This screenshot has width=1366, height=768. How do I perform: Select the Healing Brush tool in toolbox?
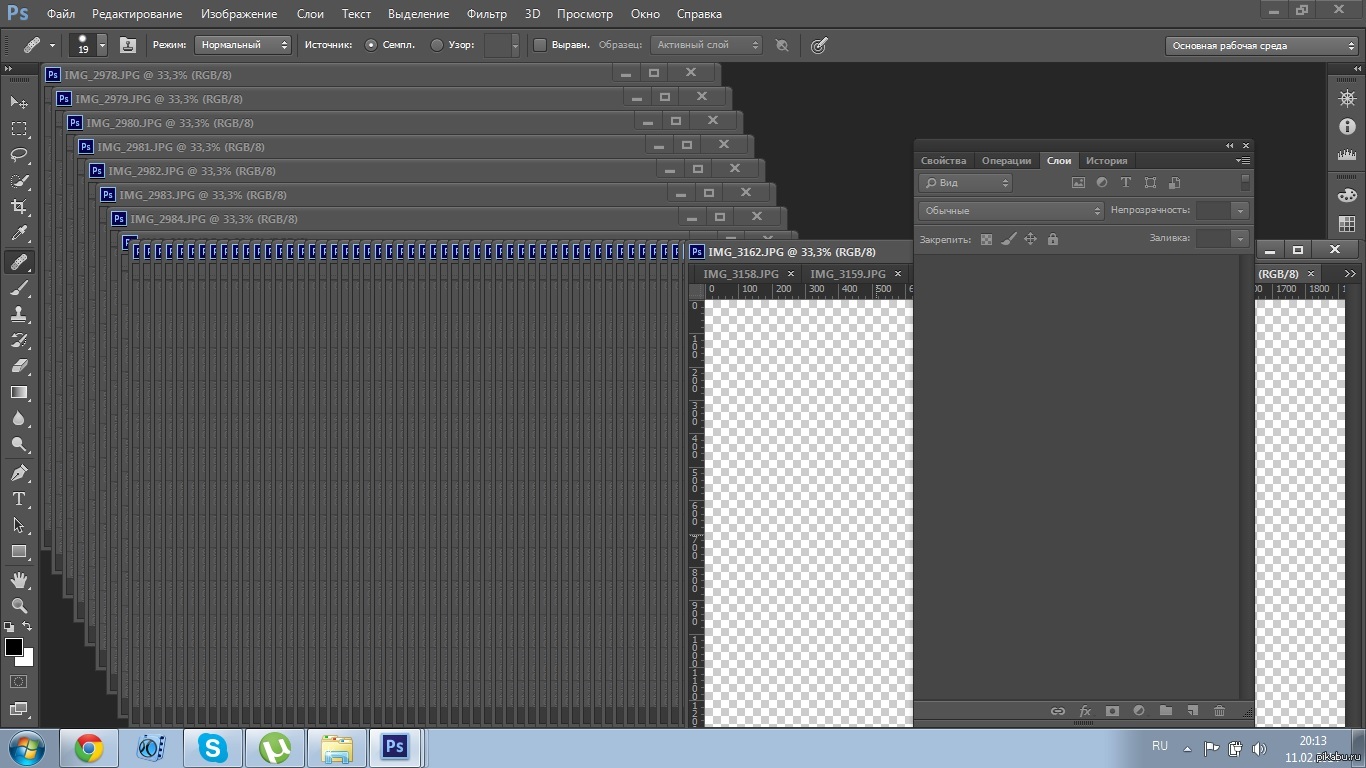19,262
